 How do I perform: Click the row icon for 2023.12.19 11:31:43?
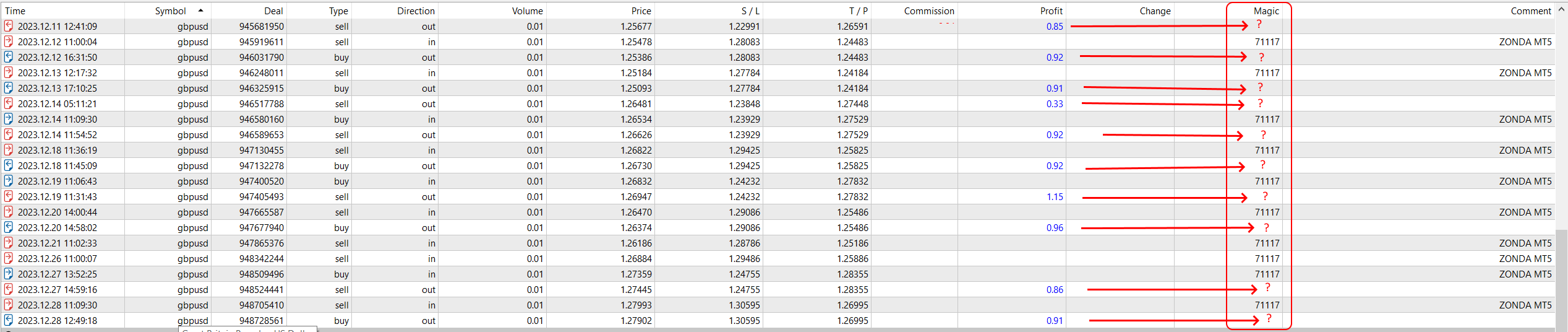click(9, 196)
